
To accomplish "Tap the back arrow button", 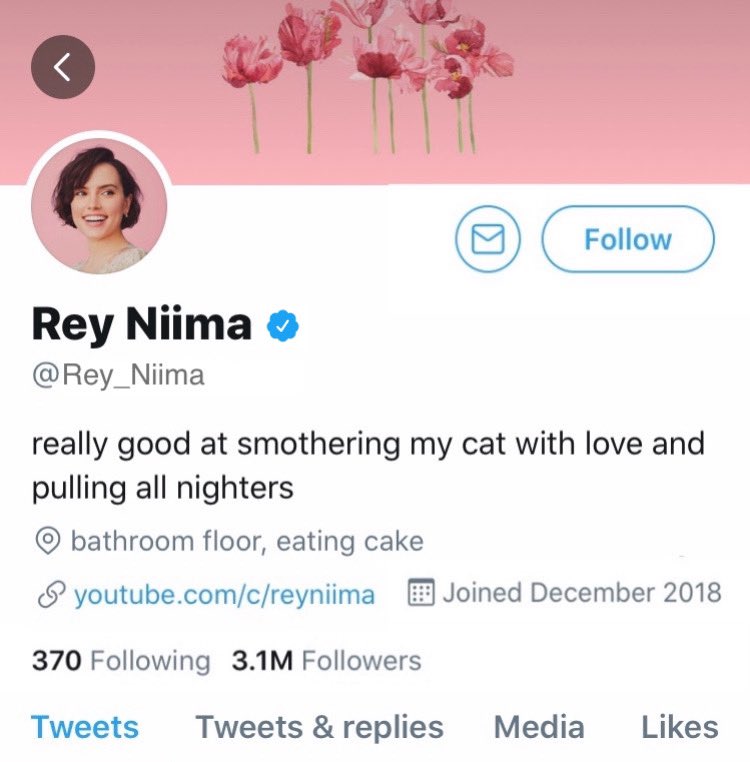I will (63, 67).
